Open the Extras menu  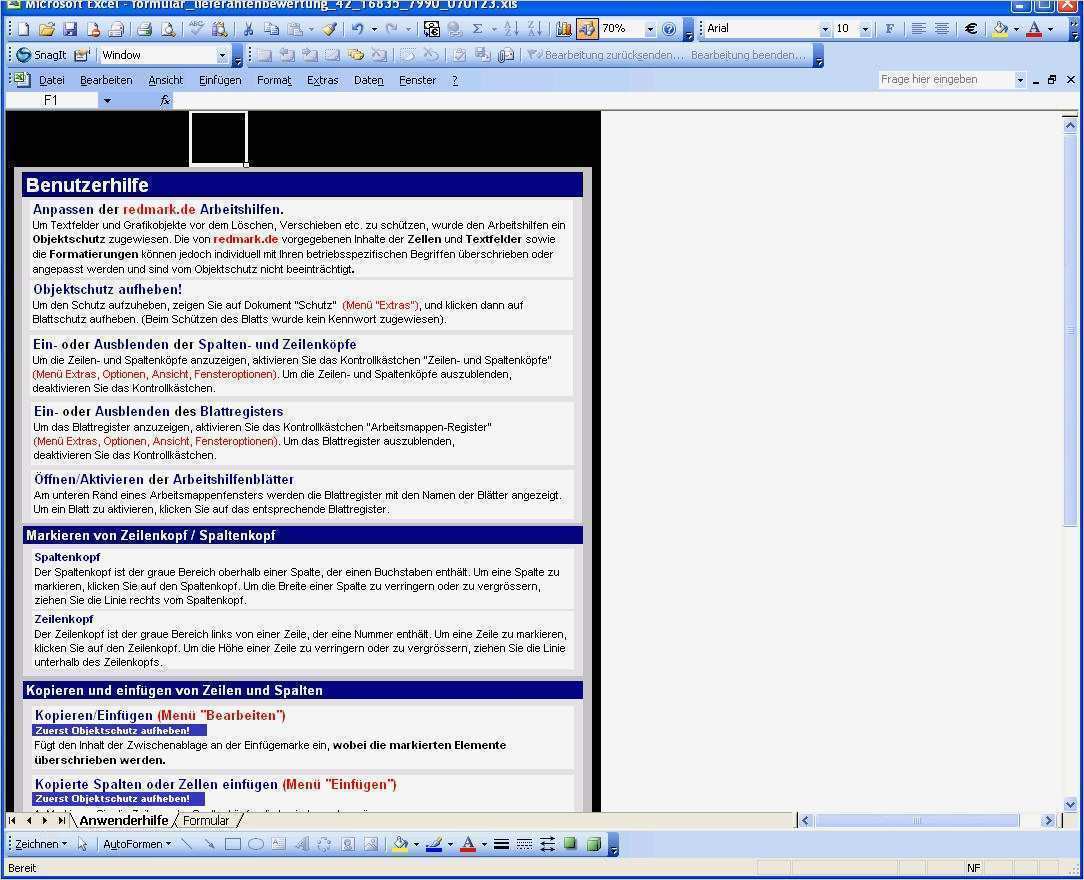[x=322, y=80]
